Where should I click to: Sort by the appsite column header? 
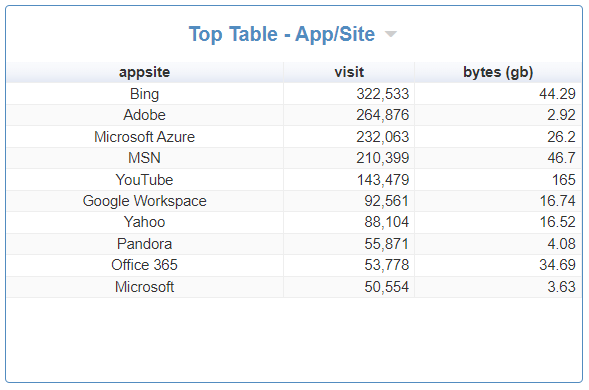(145, 72)
